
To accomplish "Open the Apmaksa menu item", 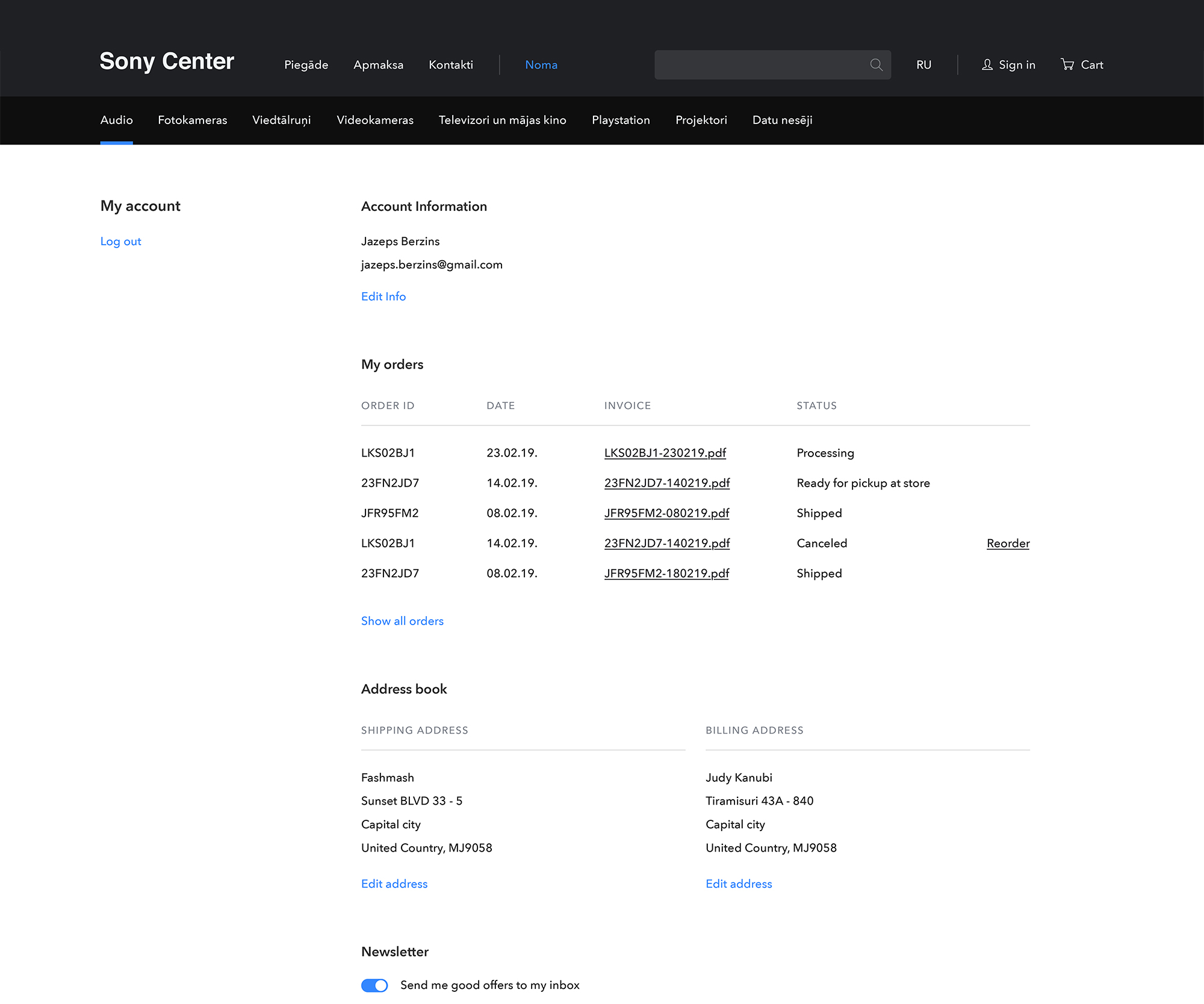I will [x=379, y=64].
